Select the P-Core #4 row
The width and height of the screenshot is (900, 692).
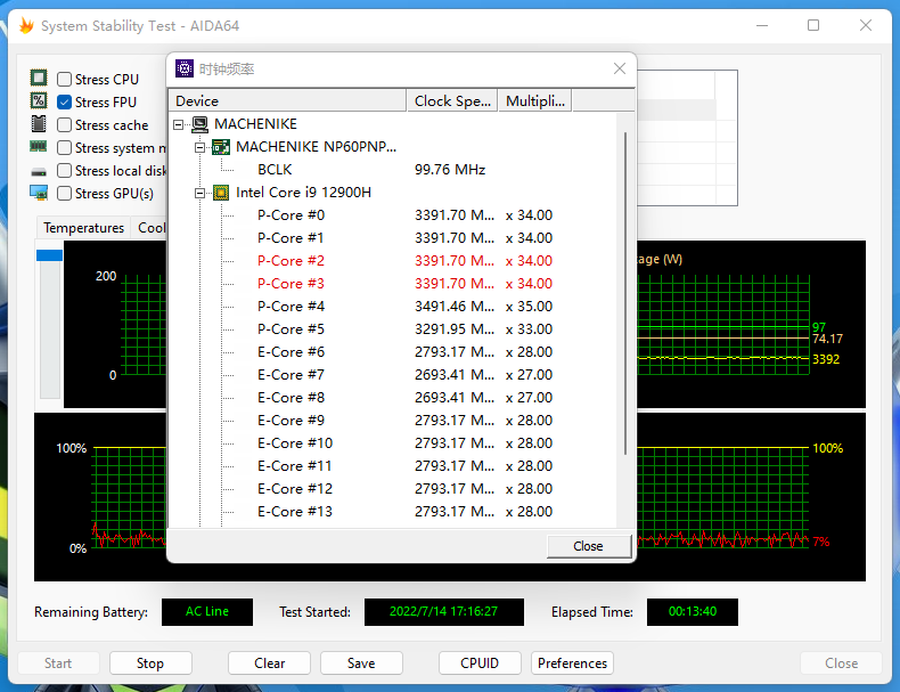(291, 306)
